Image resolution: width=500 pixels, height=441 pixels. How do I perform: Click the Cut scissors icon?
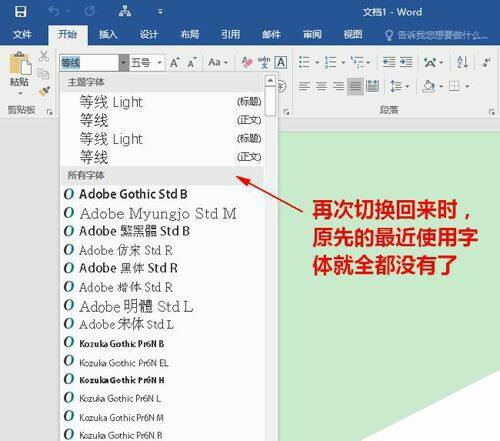[44, 56]
